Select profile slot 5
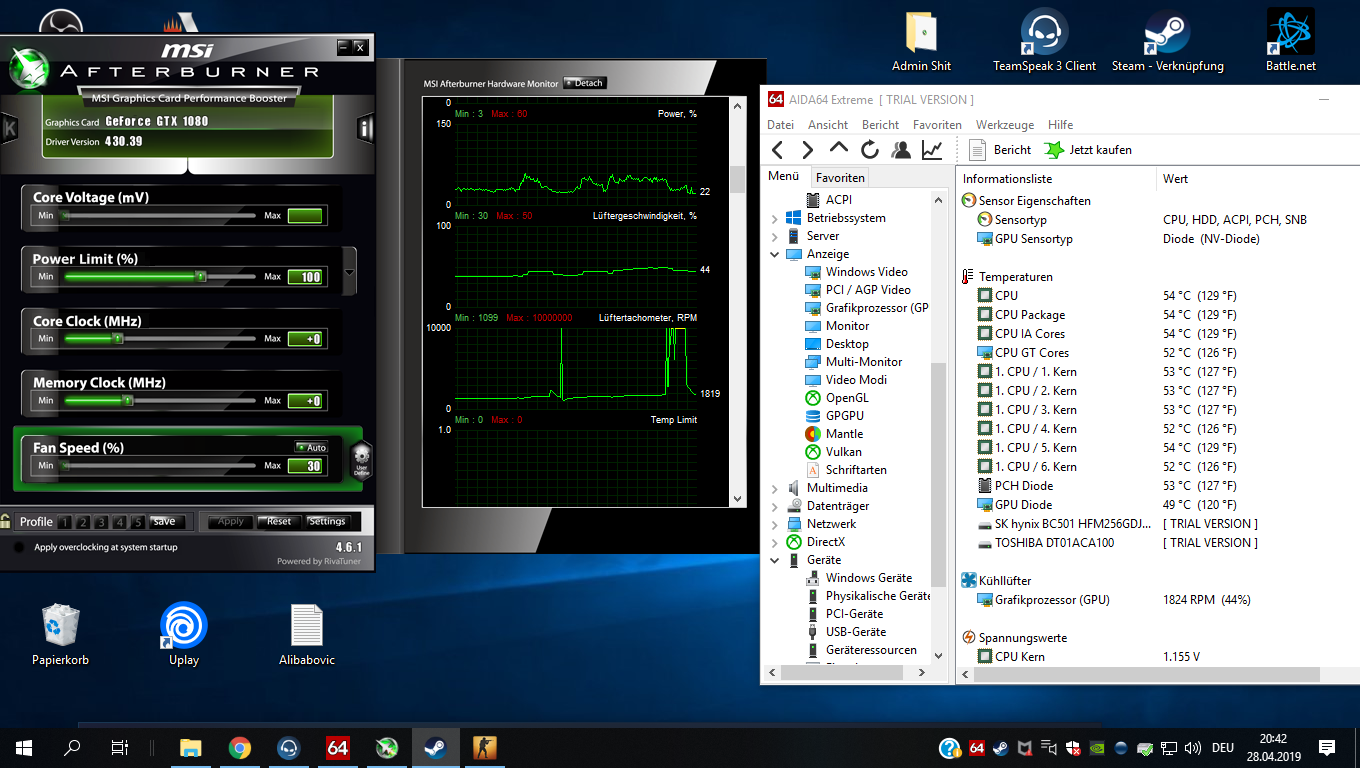This screenshot has width=1360, height=768. (138, 521)
